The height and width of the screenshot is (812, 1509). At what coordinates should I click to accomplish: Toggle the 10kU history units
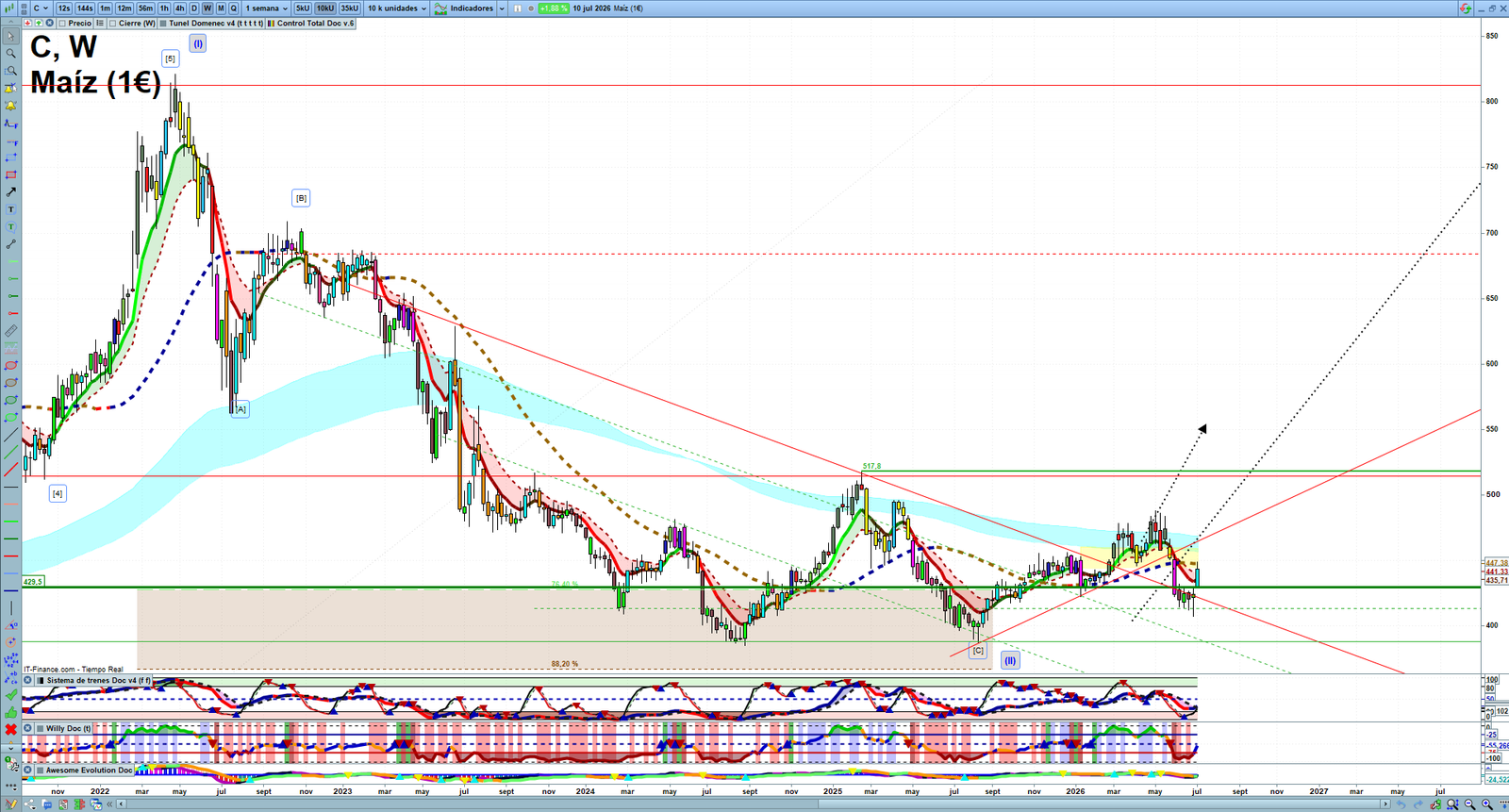[325, 8]
